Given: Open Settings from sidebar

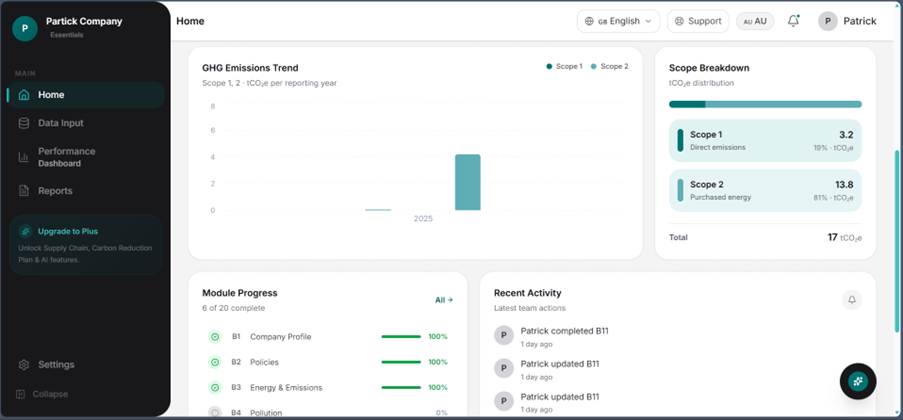Looking at the screenshot, I should point(86,365).
